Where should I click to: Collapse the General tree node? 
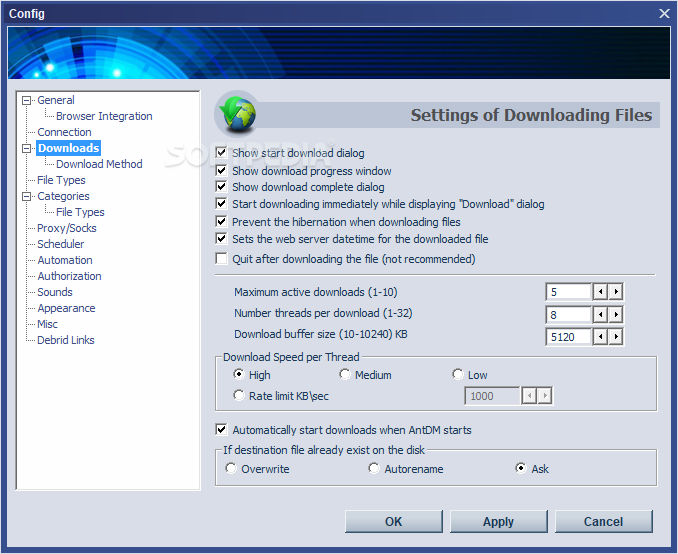pyautogui.click(x=26, y=100)
